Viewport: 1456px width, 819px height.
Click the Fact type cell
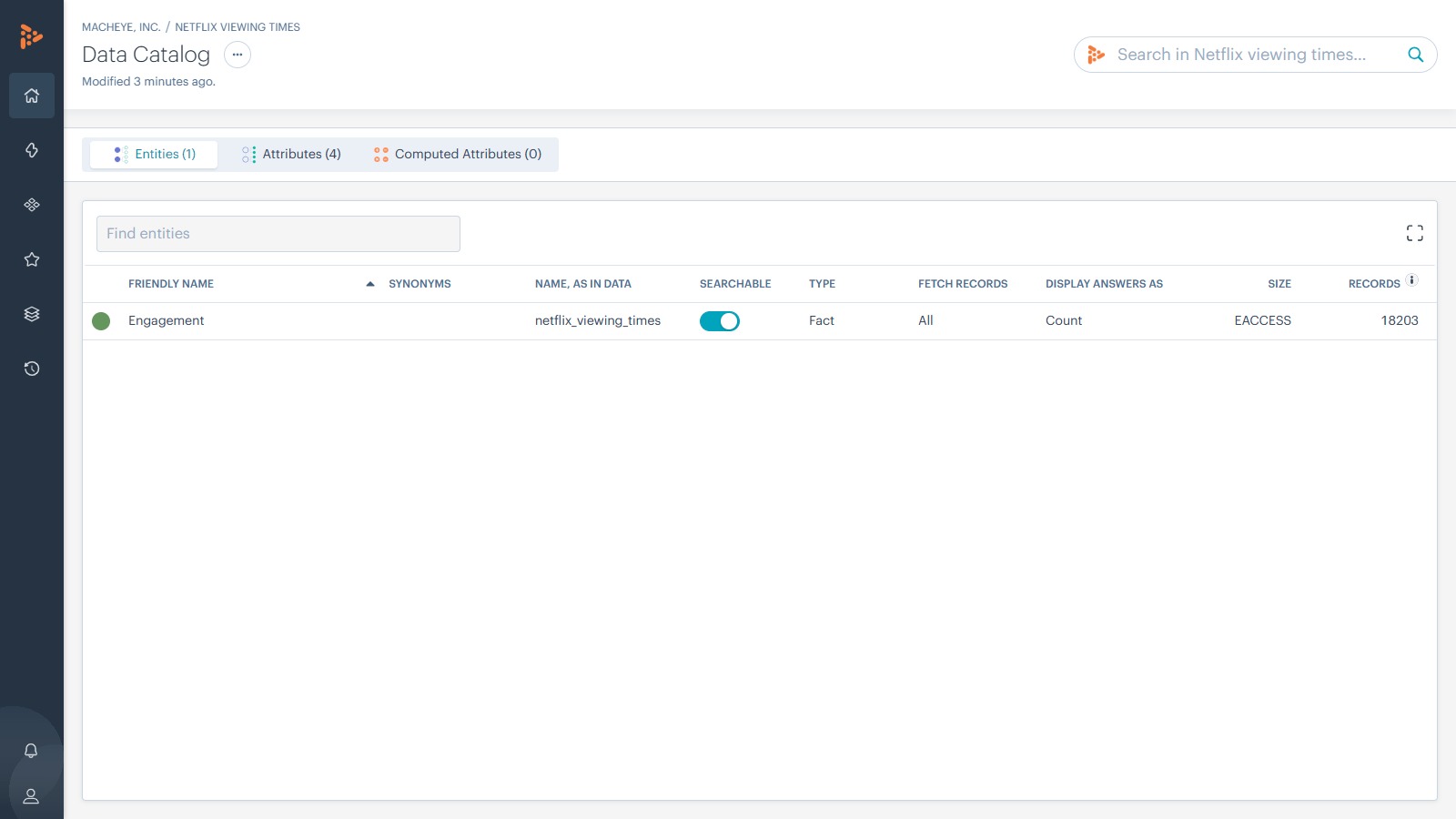tap(822, 320)
